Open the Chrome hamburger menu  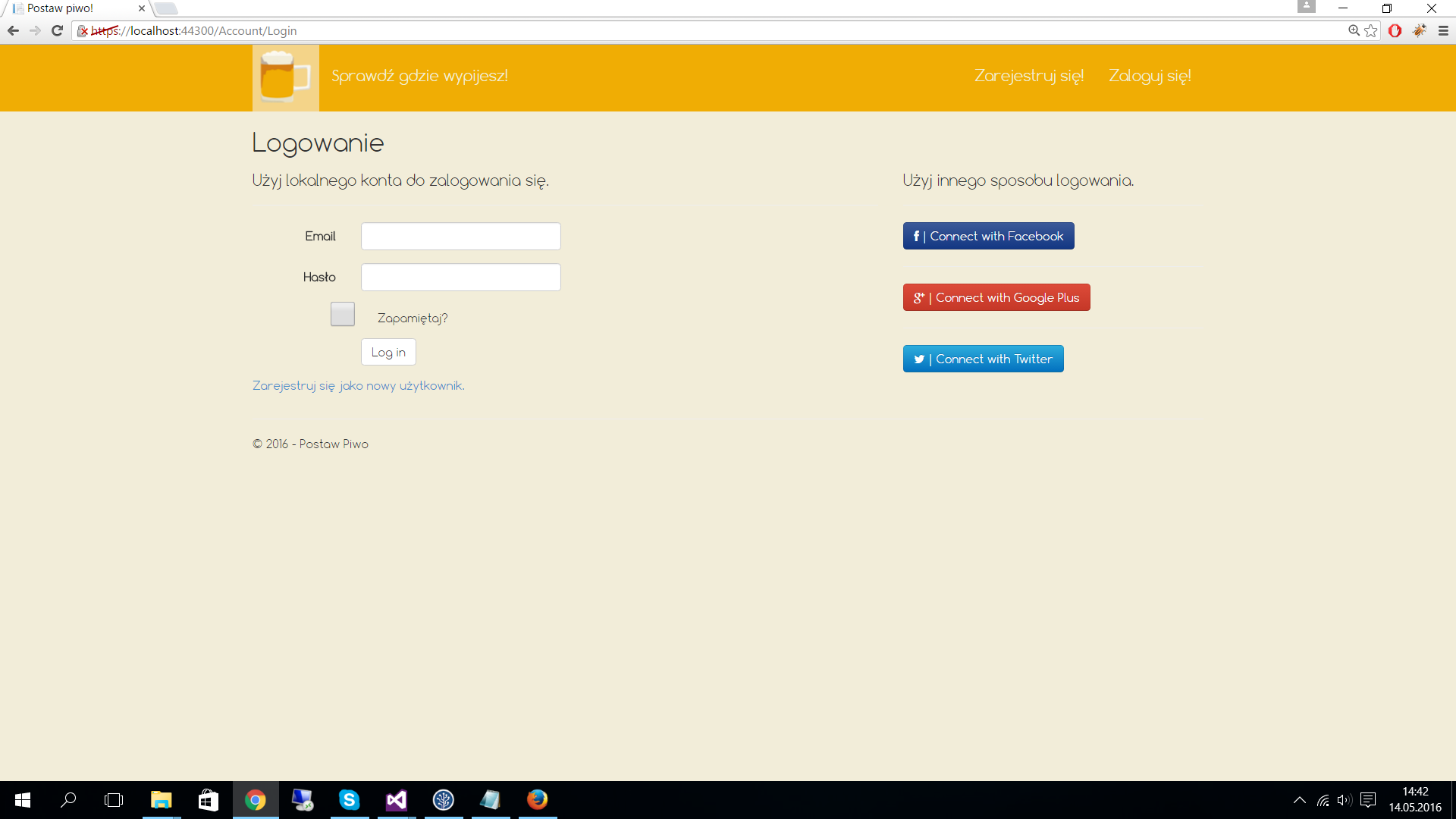tap(1443, 30)
